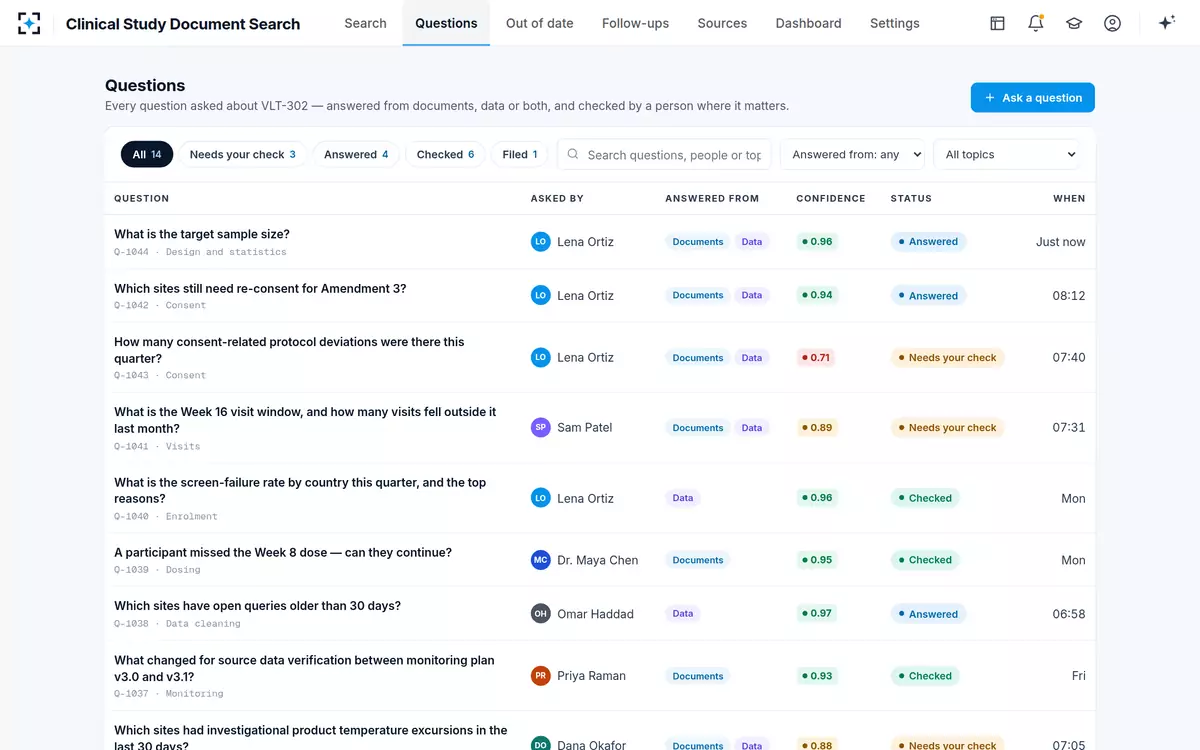Click the Answered status in Q-1044 row
1200x750 pixels.
click(x=928, y=242)
